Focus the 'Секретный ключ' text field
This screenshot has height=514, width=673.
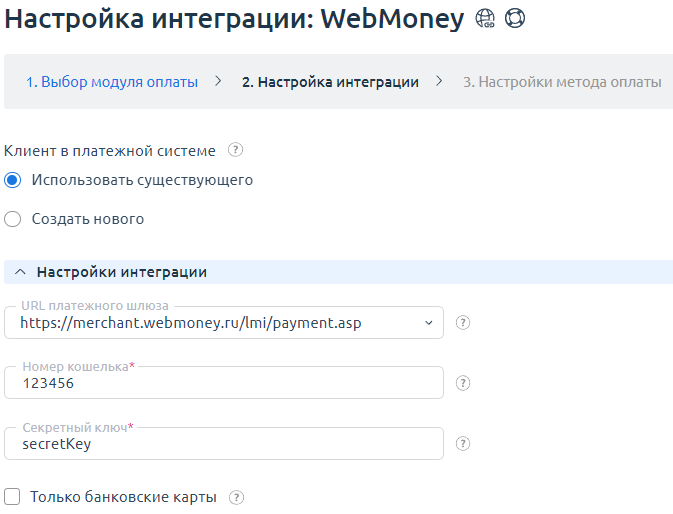click(224, 445)
